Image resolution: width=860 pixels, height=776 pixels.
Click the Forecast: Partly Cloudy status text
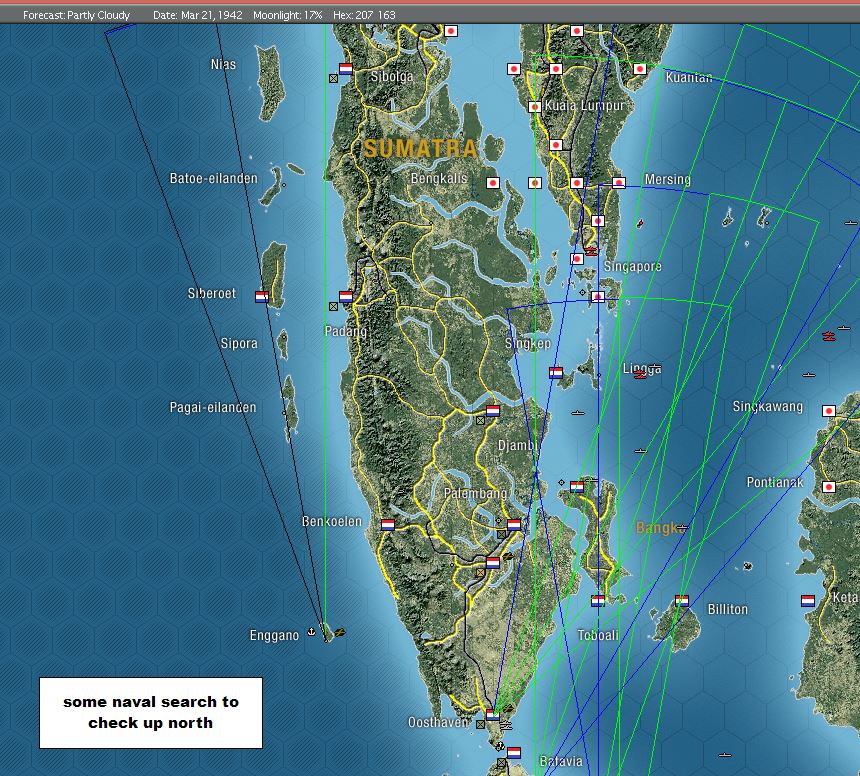coord(76,15)
